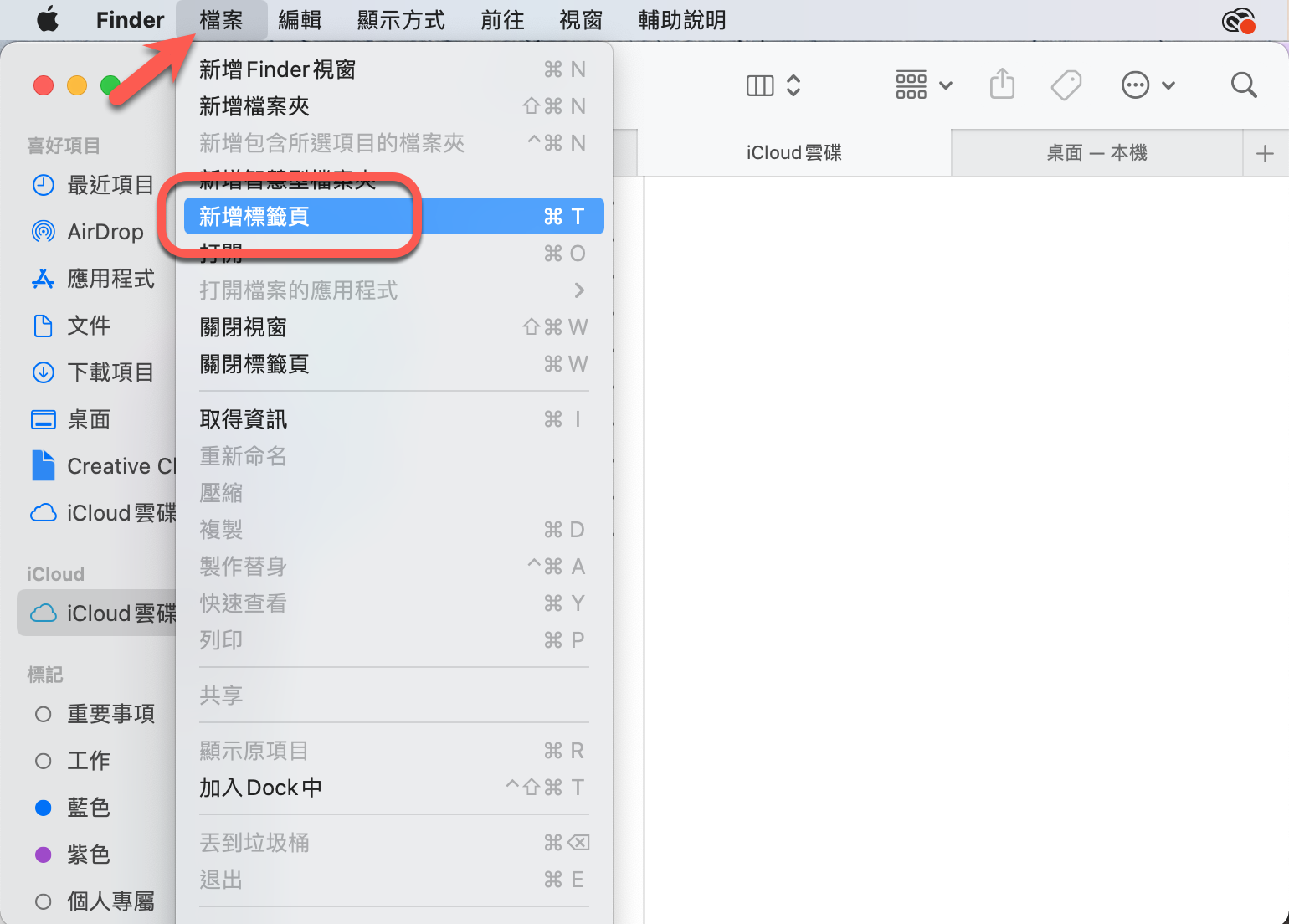Open the view switcher up-down arrows
1289x924 pixels.
coord(793,85)
